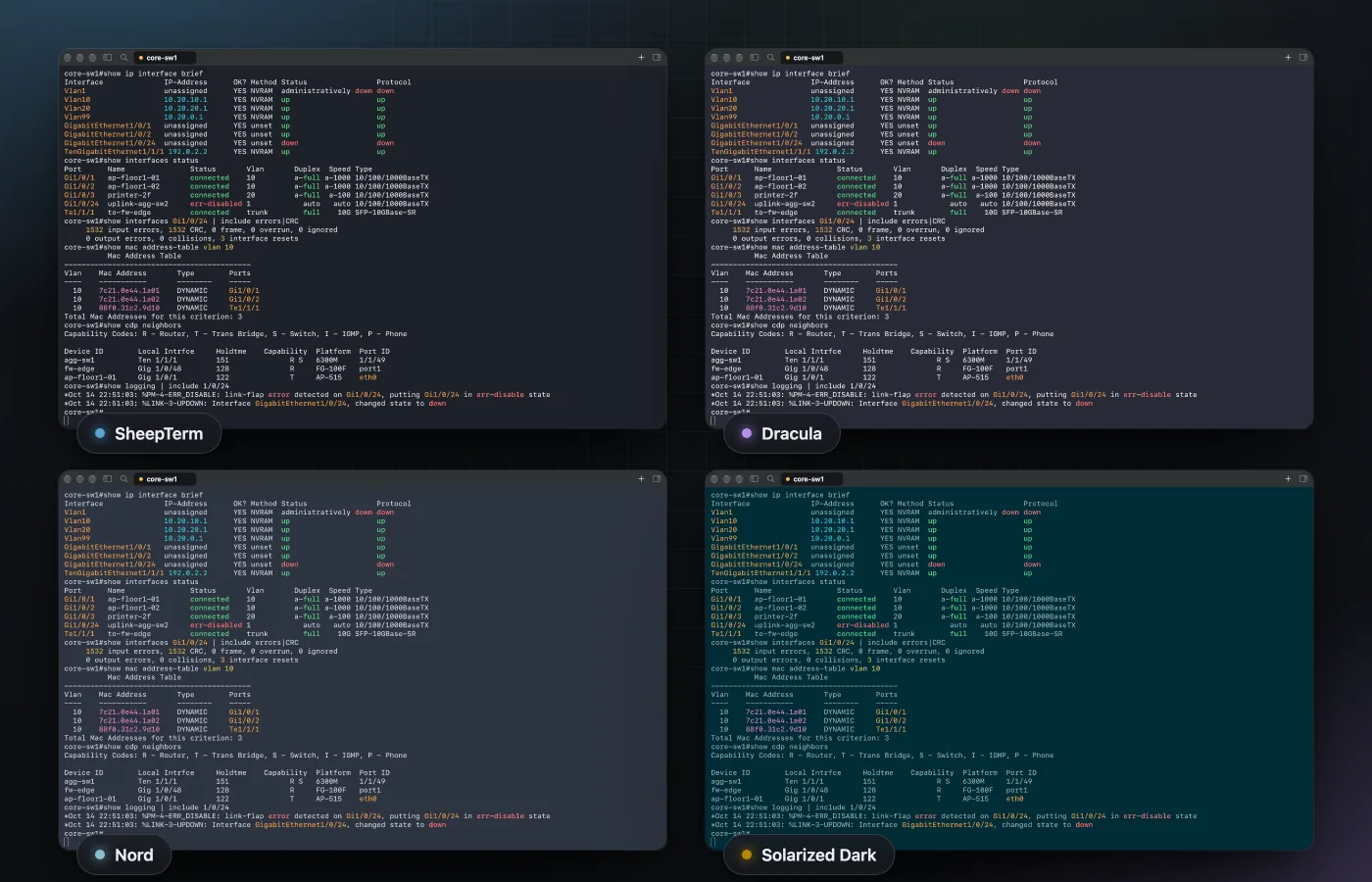Open search in the Nord window
The height and width of the screenshot is (882, 1372).
(x=124, y=479)
